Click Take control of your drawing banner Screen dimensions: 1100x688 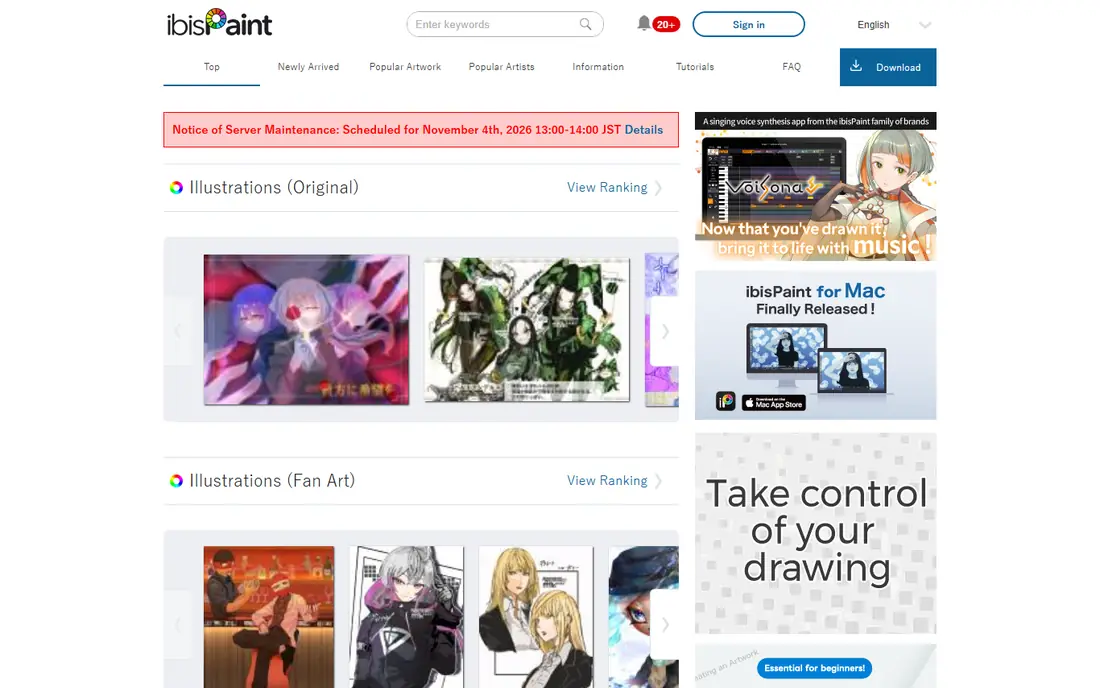[x=815, y=533]
